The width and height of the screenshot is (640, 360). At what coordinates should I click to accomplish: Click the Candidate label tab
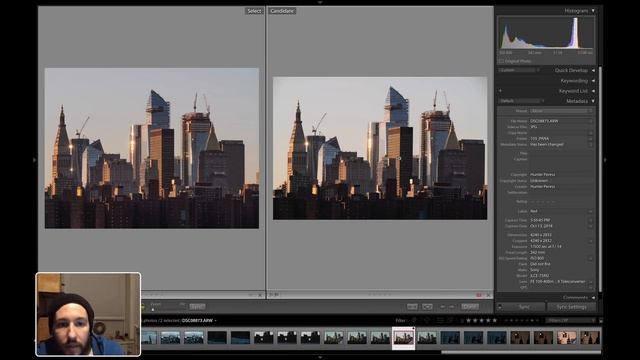[x=282, y=11]
